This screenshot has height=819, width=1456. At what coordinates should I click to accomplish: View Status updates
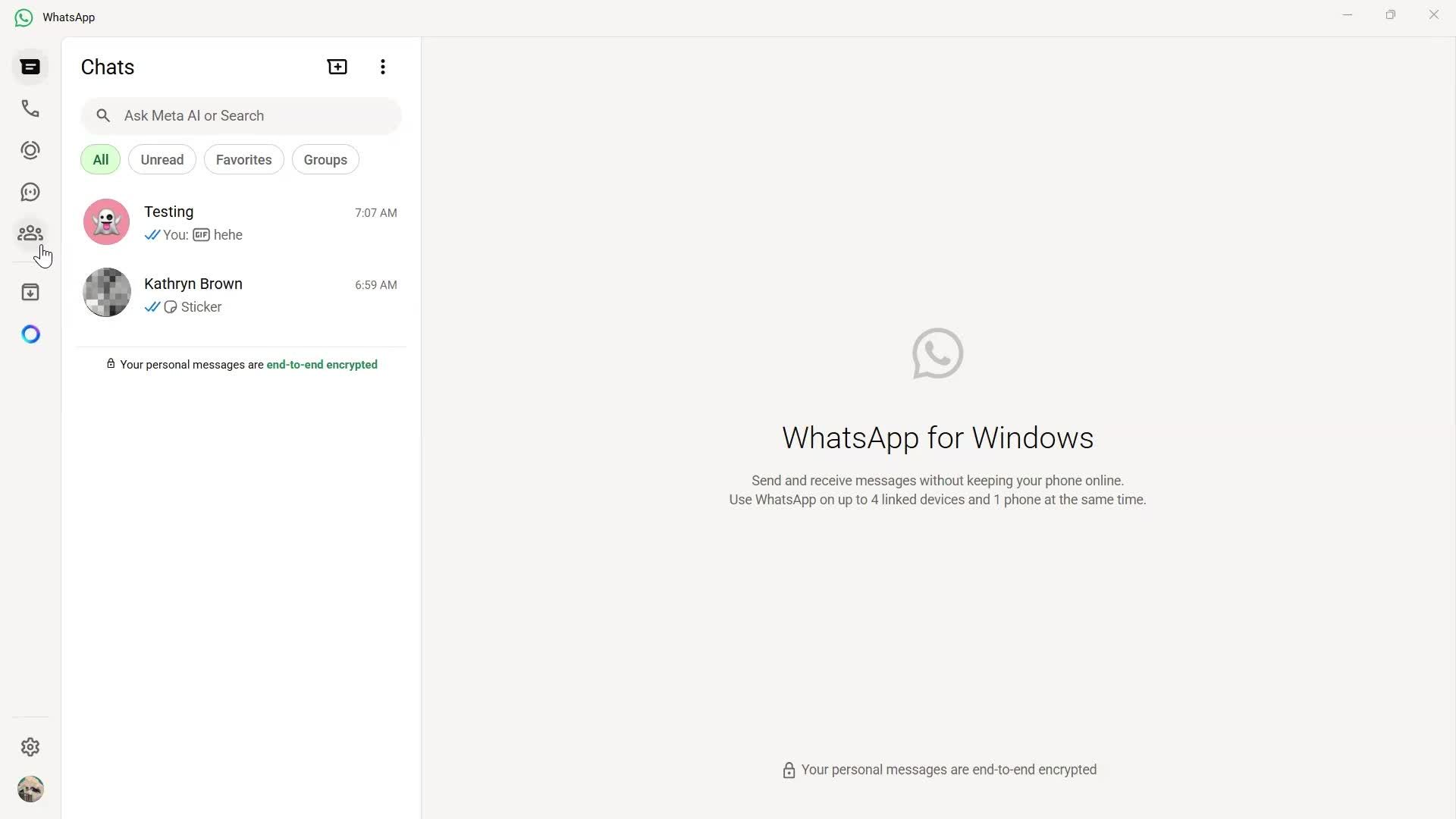click(x=30, y=150)
